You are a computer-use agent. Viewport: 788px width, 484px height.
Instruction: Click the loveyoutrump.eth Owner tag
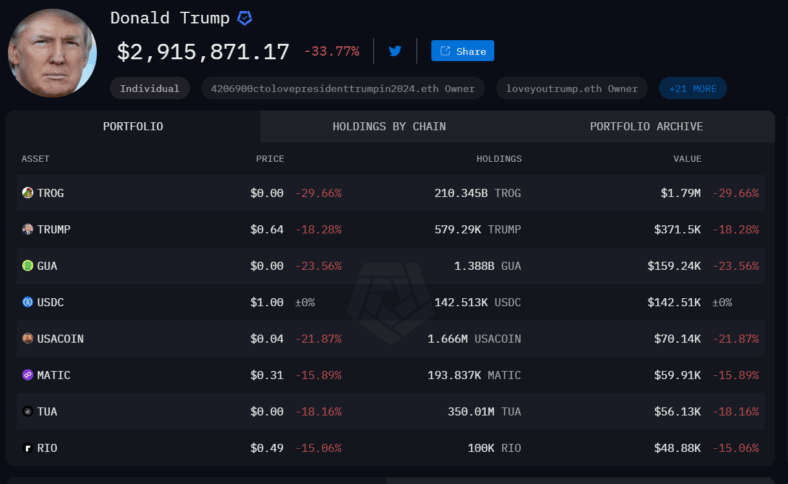tap(572, 88)
